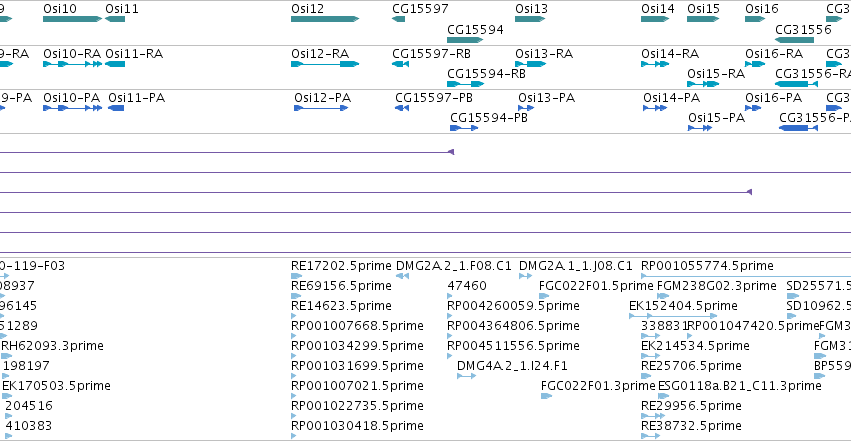The height and width of the screenshot is (441, 851).
Task: Select the DMG2A.1_1.J08.C1 feature
Action: pyautogui.click(x=525, y=276)
